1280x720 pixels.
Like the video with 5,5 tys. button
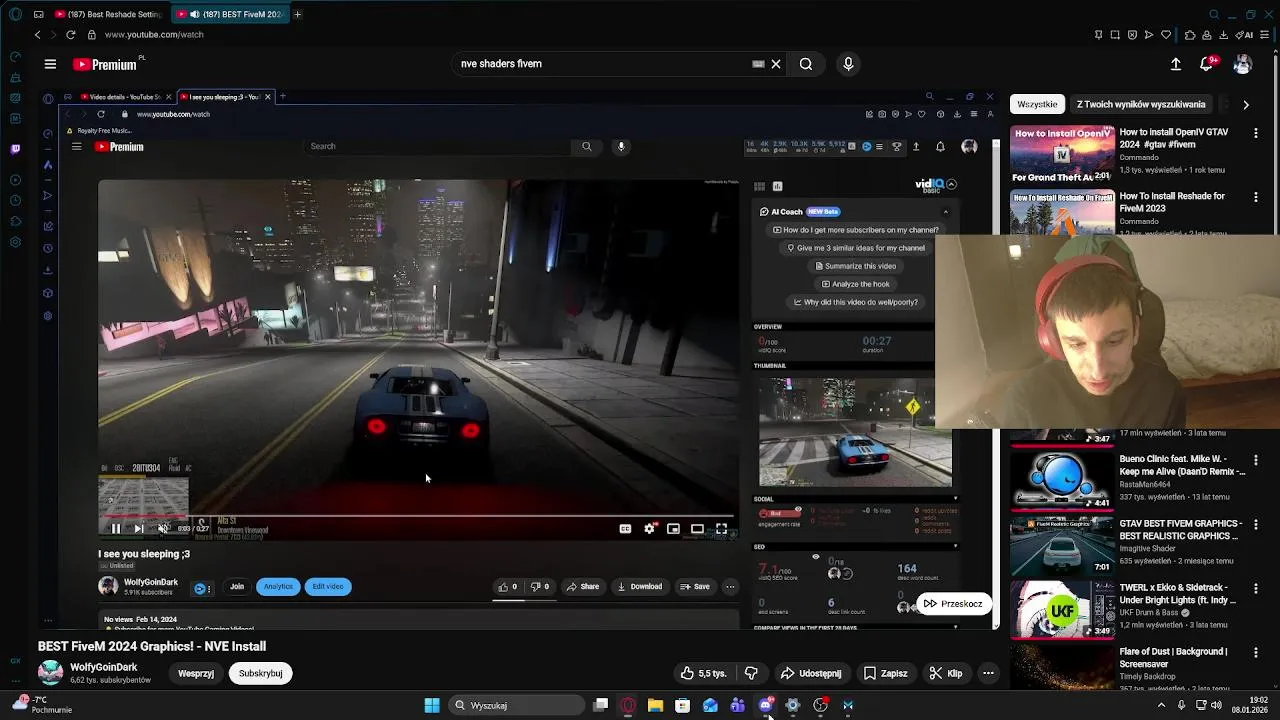(703, 673)
